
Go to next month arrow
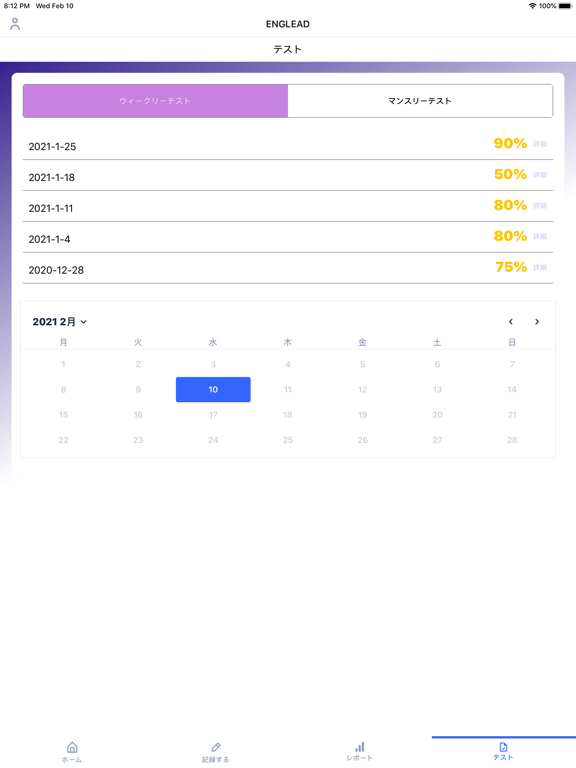537,322
